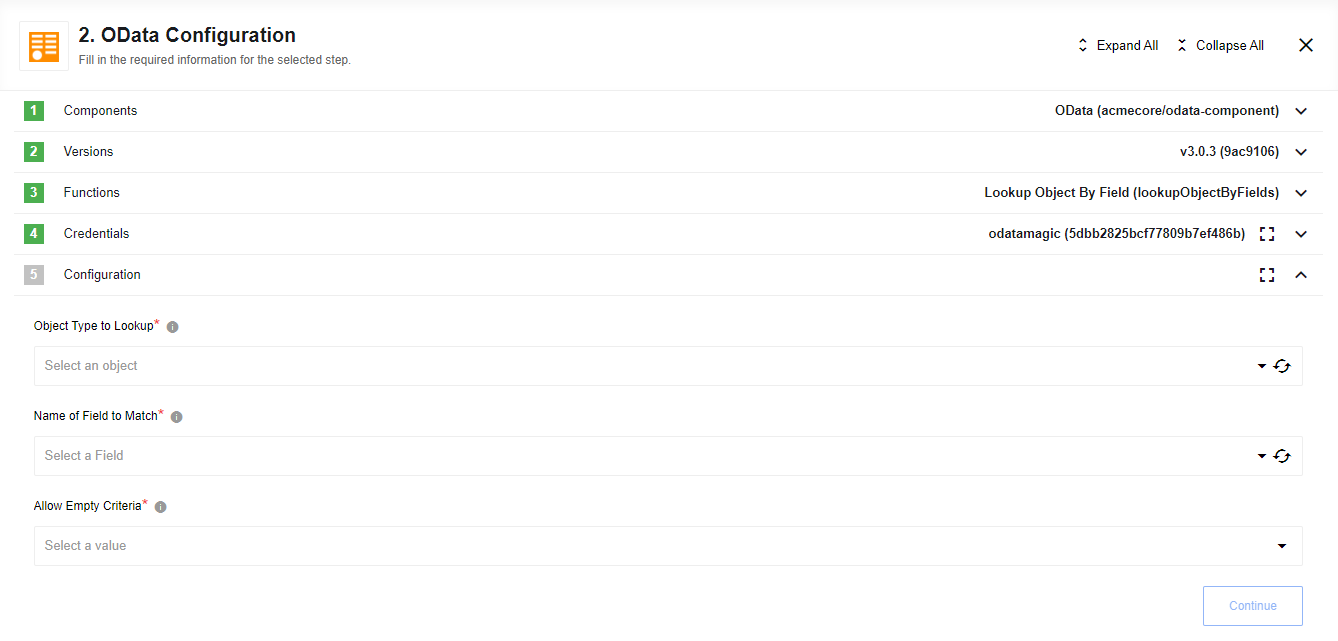1338x641 pixels.
Task: Open the Configuration fullscreen view icon
Action: coord(1267,274)
